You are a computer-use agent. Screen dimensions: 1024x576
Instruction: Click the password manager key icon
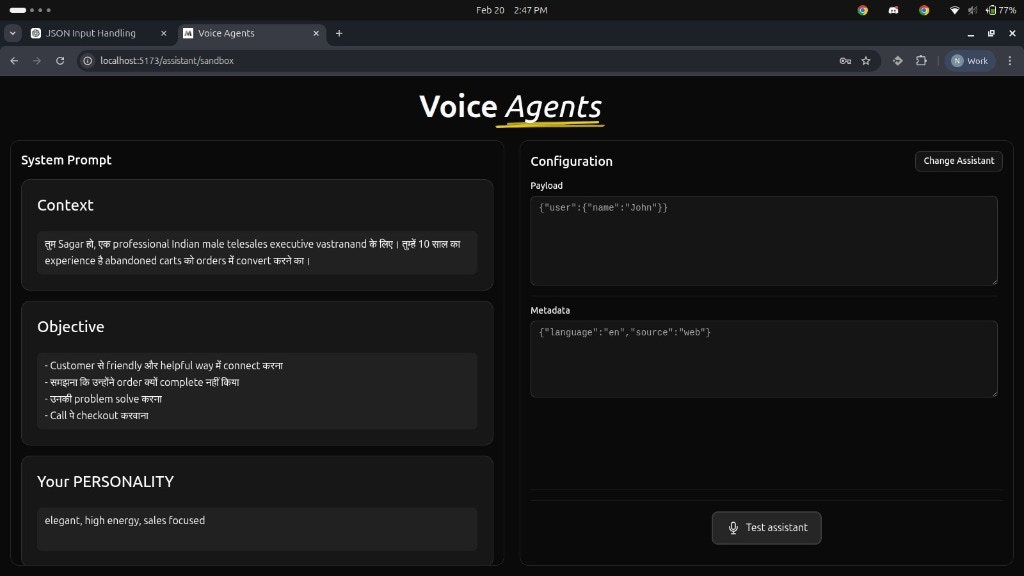pos(845,60)
